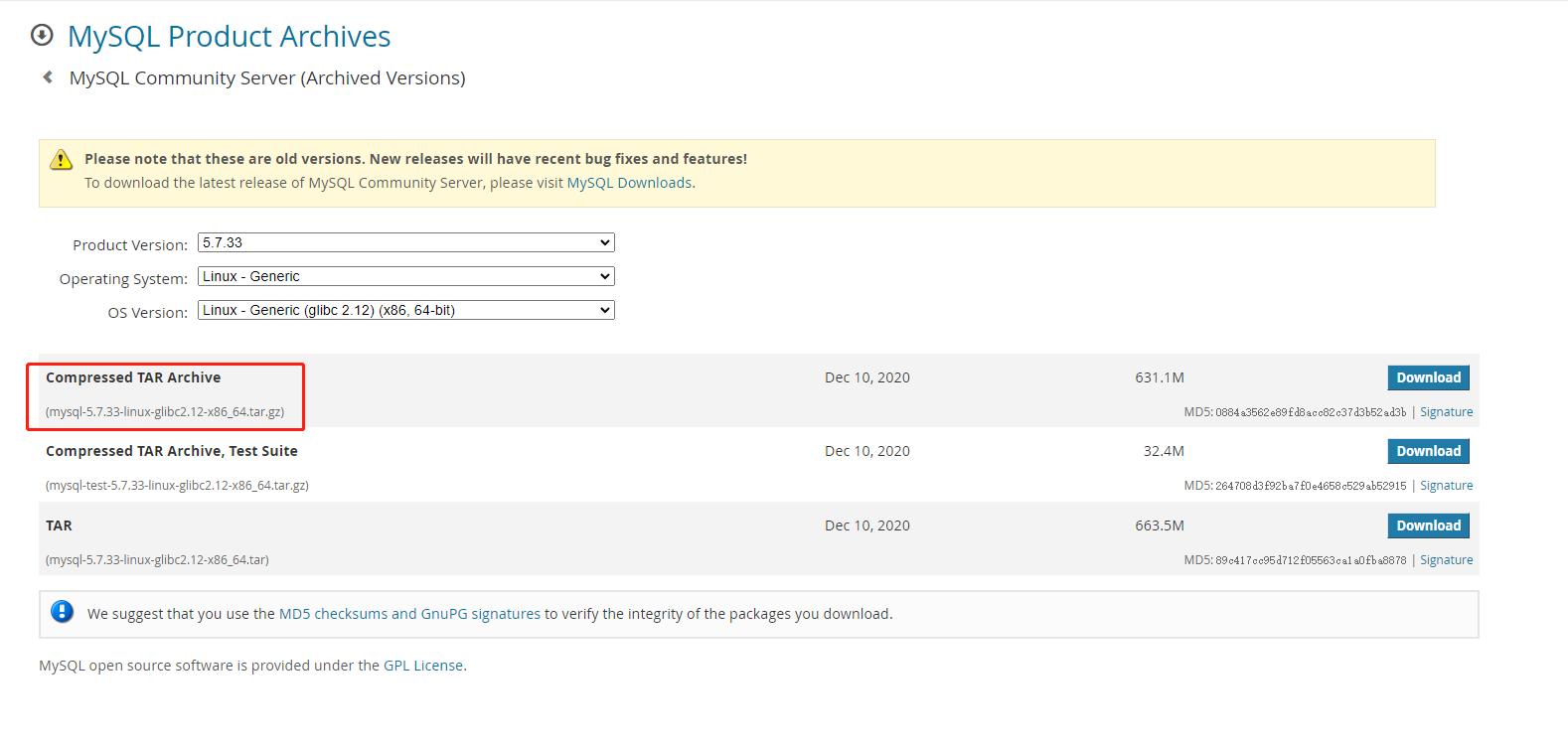Open Signature link for the TAR file
1568x748 pixels.
coord(1446,560)
